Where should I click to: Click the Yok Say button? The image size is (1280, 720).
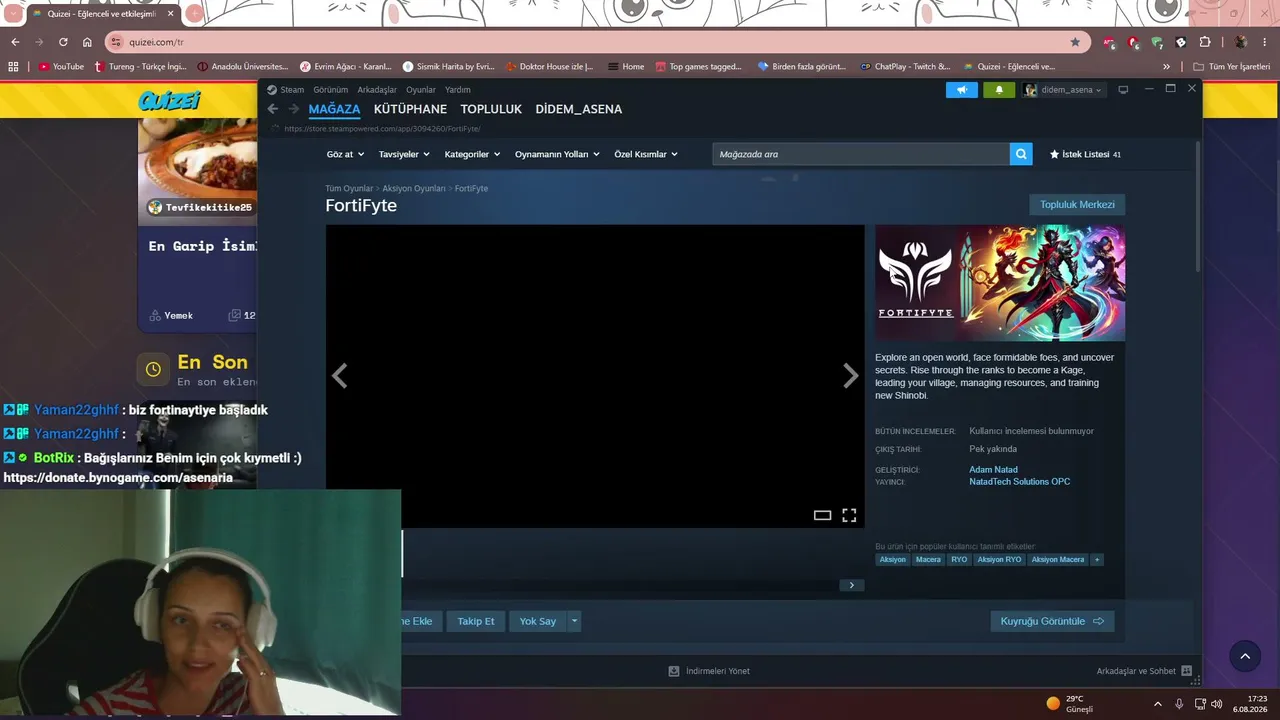(x=538, y=621)
